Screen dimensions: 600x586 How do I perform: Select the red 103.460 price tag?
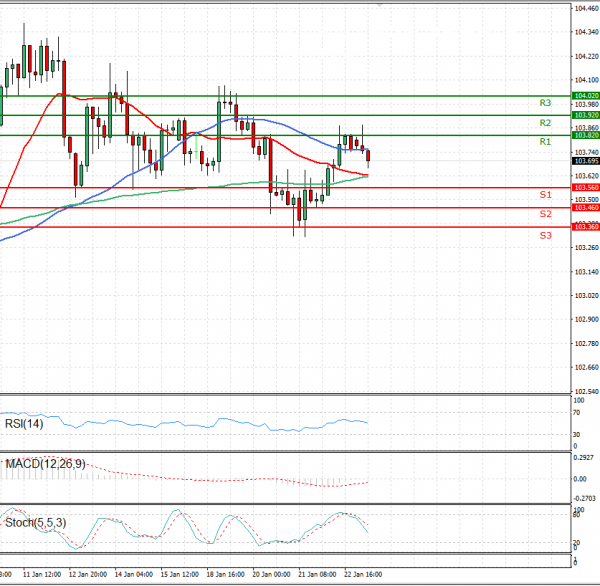[x=586, y=207]
